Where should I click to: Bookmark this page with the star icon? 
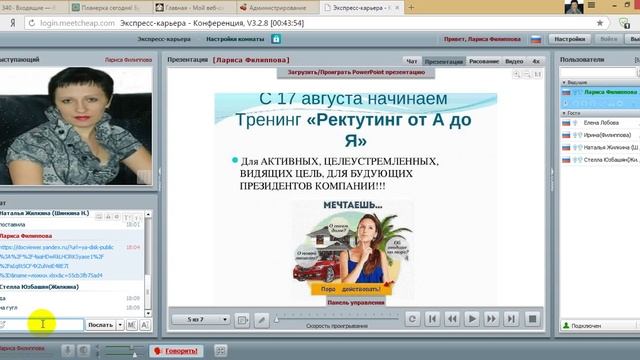(x=600, y=23)
